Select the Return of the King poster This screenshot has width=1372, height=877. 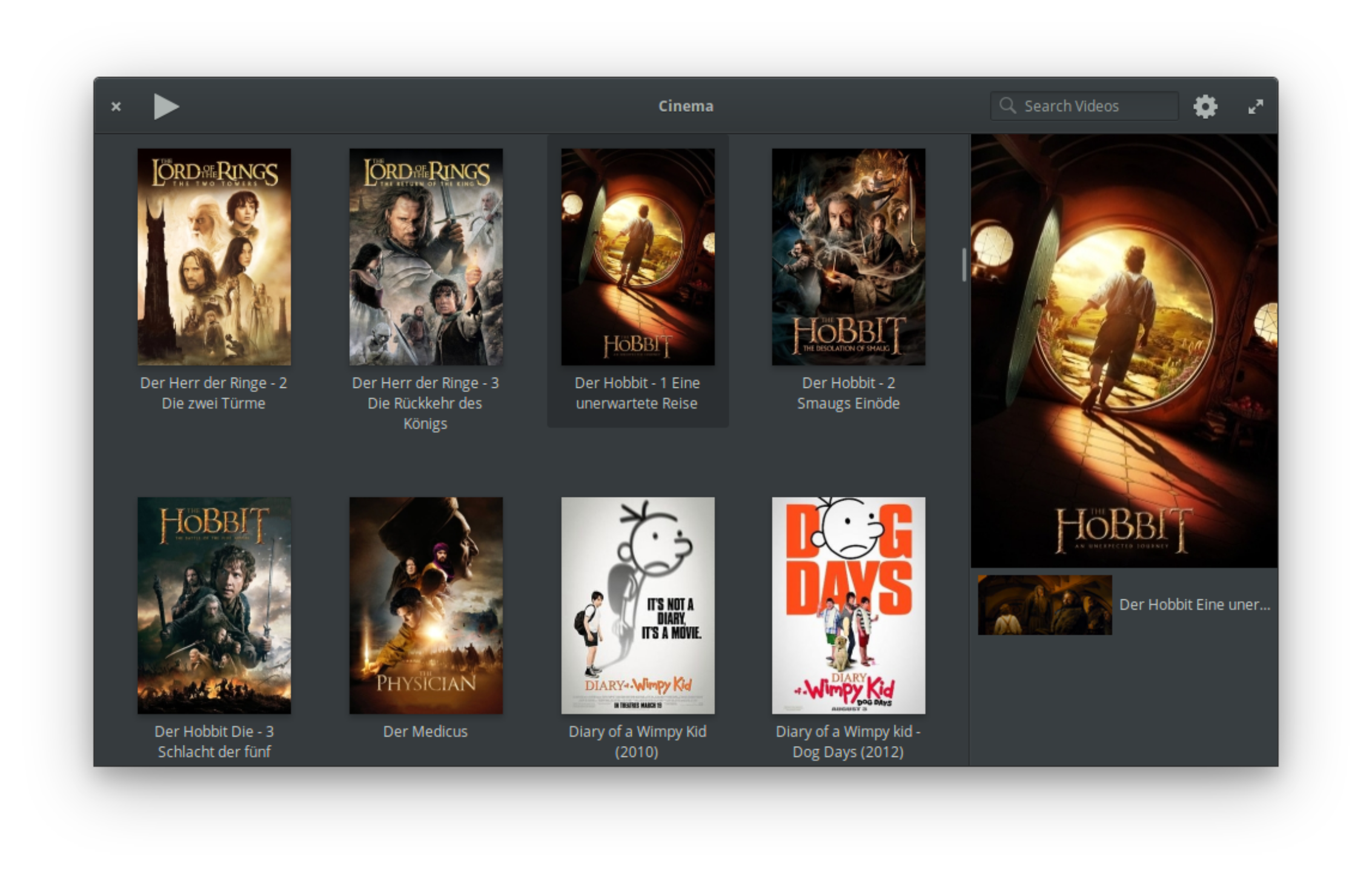[426, 257]
